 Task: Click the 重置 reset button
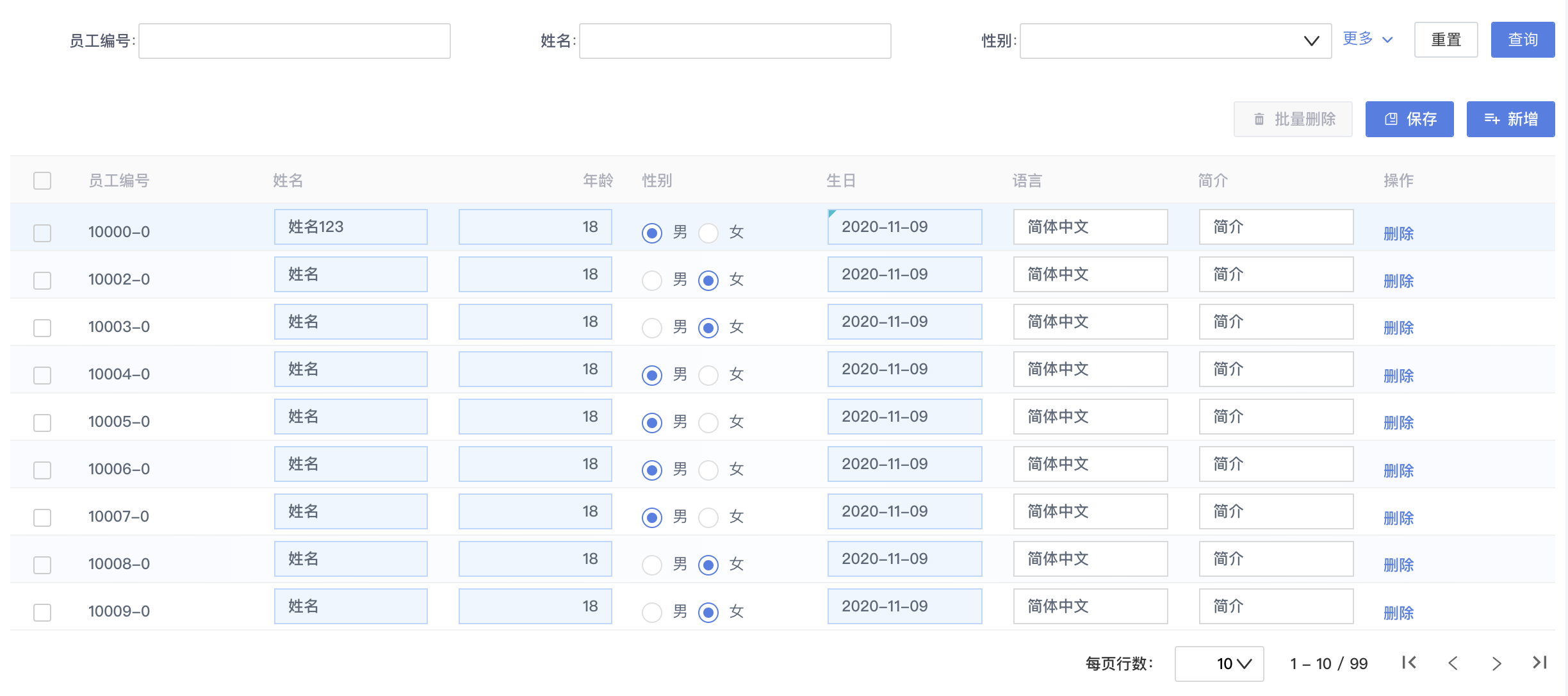pos(1446,39)
